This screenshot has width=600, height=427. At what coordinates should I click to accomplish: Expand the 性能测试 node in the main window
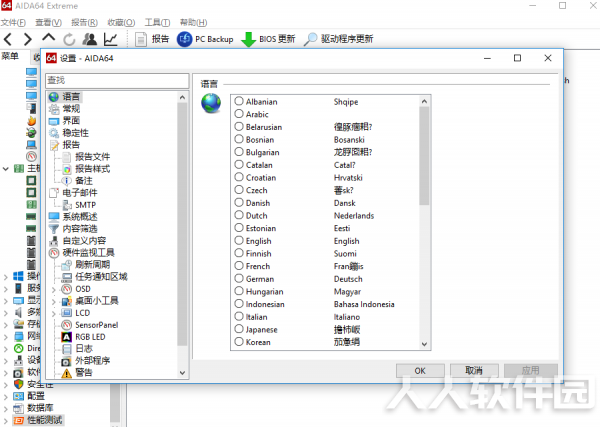click(5, 420)
